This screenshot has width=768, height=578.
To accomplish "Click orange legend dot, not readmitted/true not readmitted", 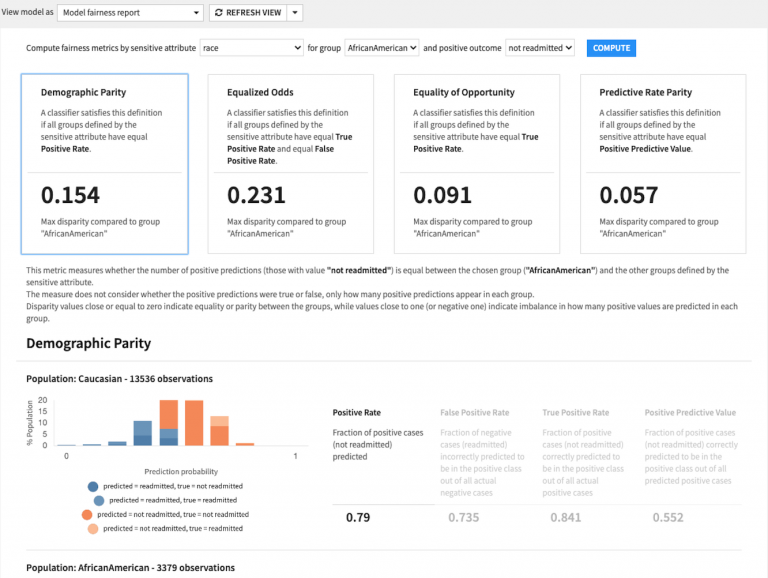I will click(87, 515).
